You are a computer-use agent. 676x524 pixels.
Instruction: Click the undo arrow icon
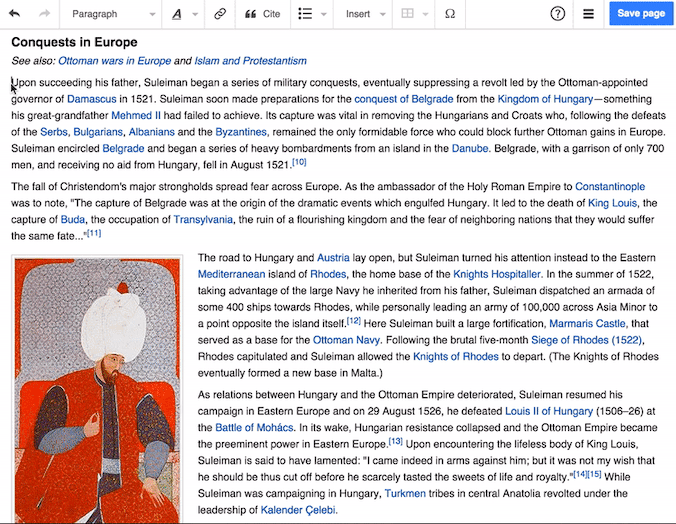click(15, 14)
